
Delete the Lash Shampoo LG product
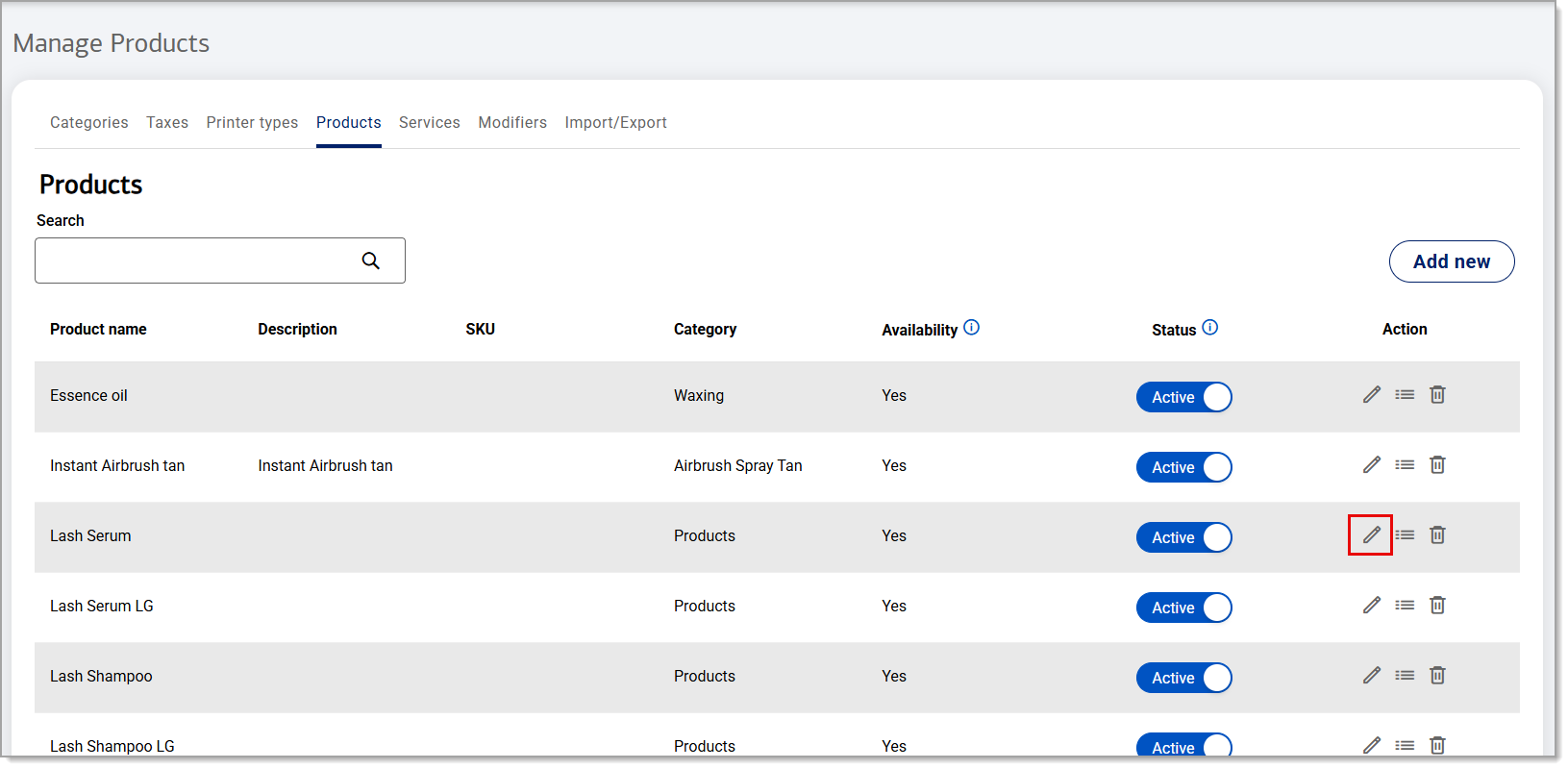click(x=1437, y=746)
